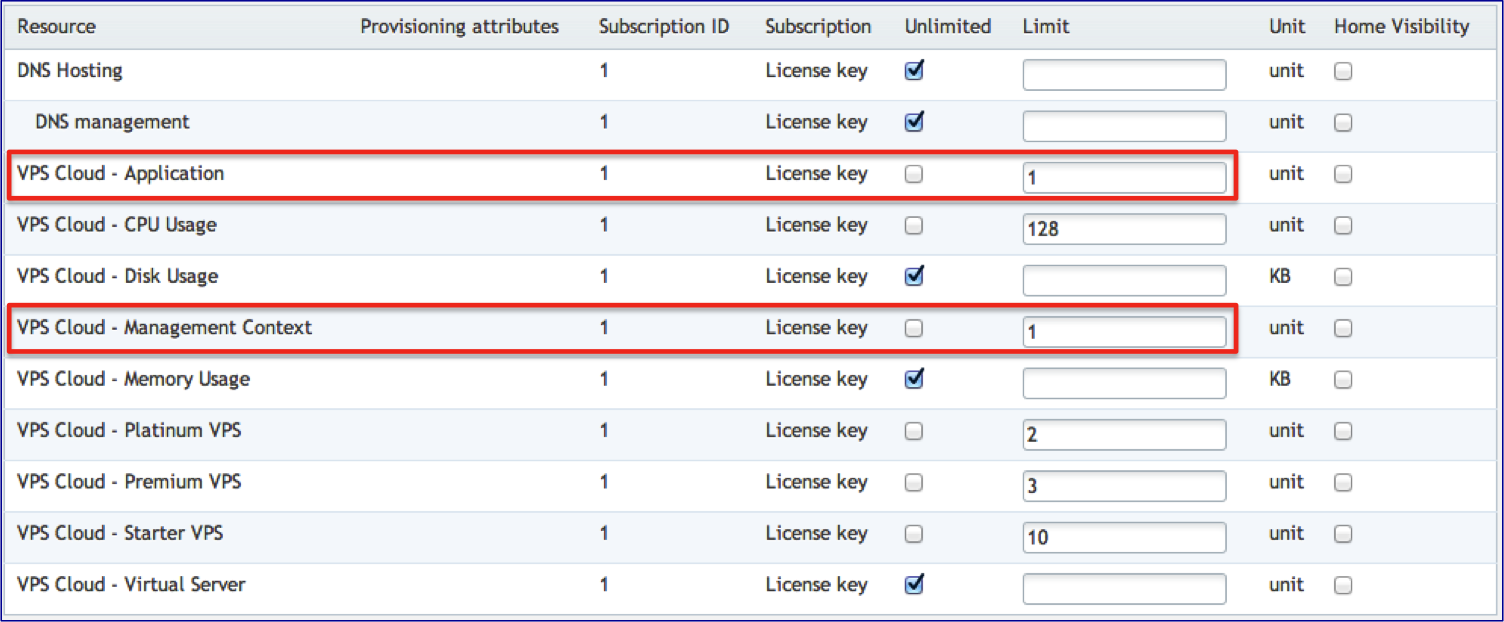Click the empty Limit field for DNS Hosting
The width and height of the screenshot is (1504, 622).
coord(1124,75)
